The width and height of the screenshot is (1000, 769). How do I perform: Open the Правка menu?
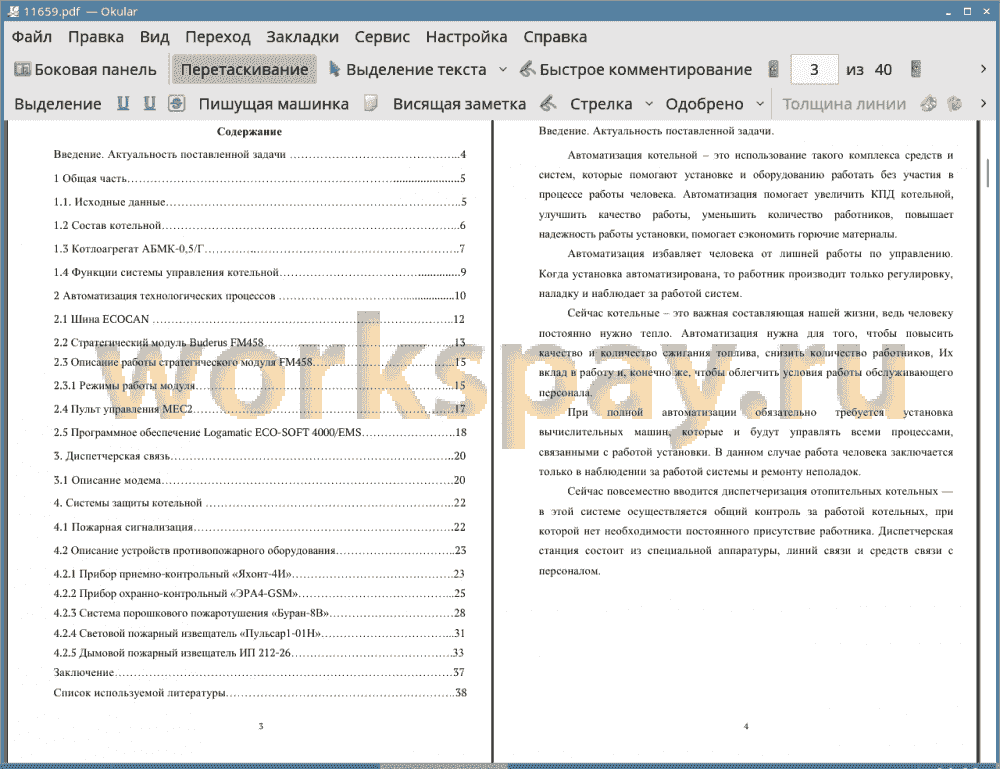point(96,37)
